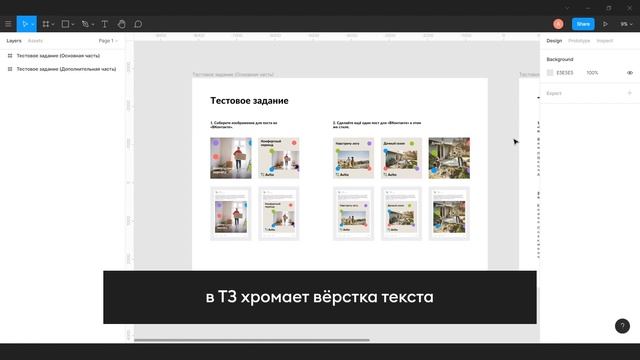Screen dimensions: 640x360
Task: Edit background opacity 100% field
Action: point(592,73)
